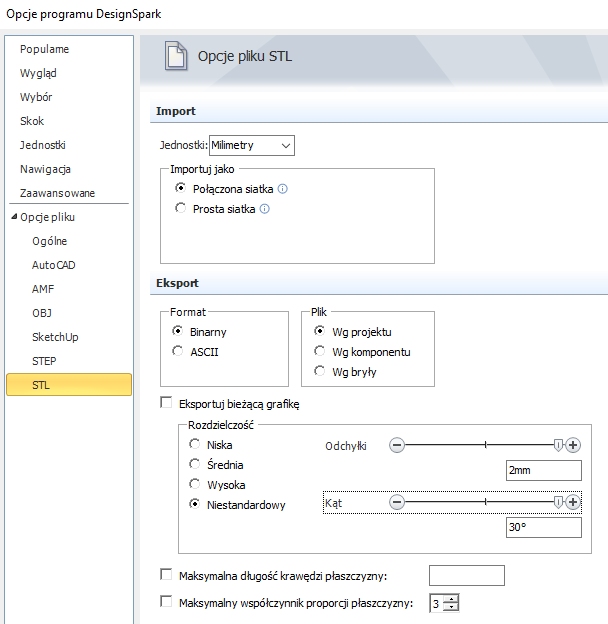Image resolution: width=608 pixels, height=624 pixels.
Task: Click minus icon on Odchyłki slider
Action: tap(397, 446)
